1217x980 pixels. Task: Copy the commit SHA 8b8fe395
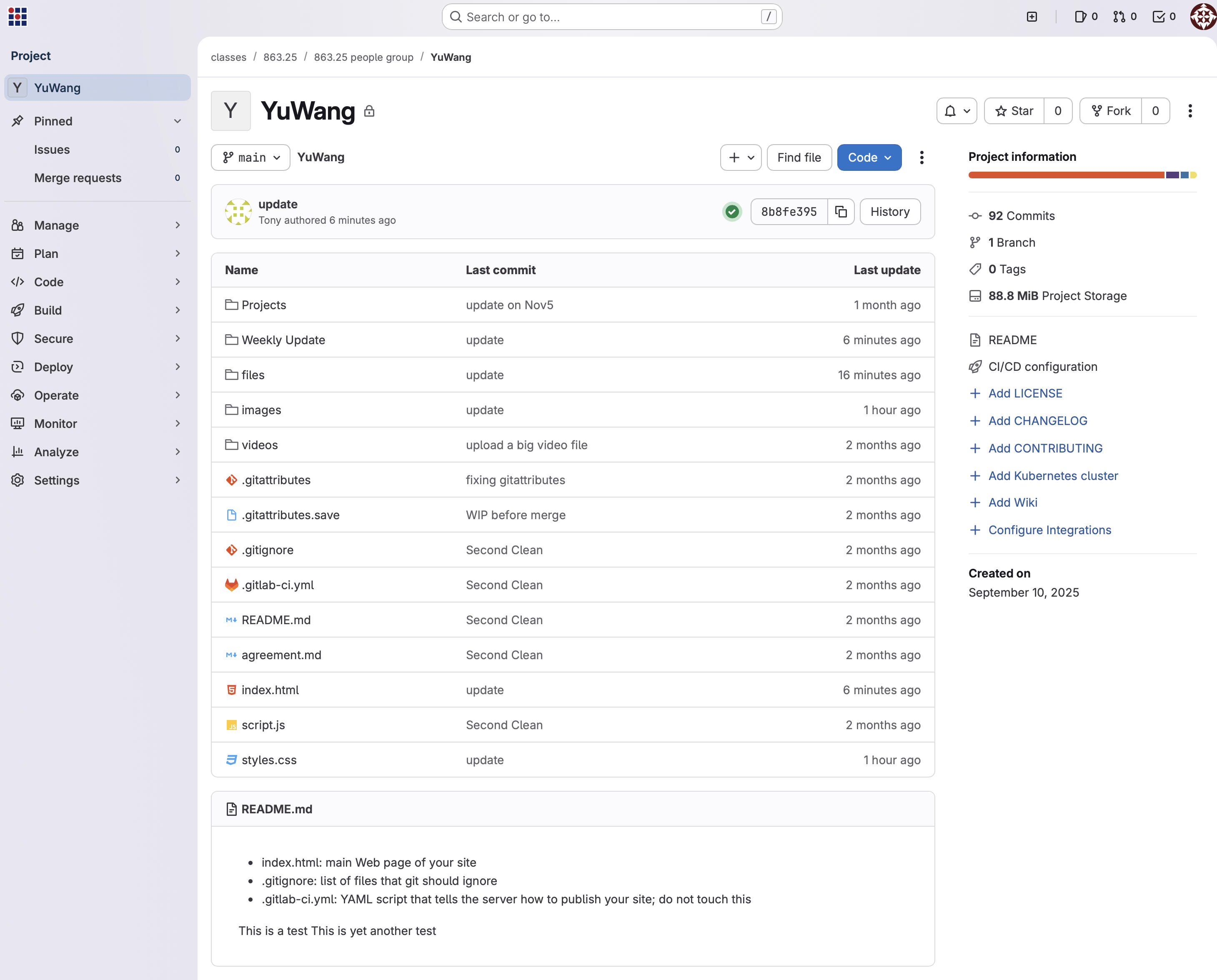841,212
